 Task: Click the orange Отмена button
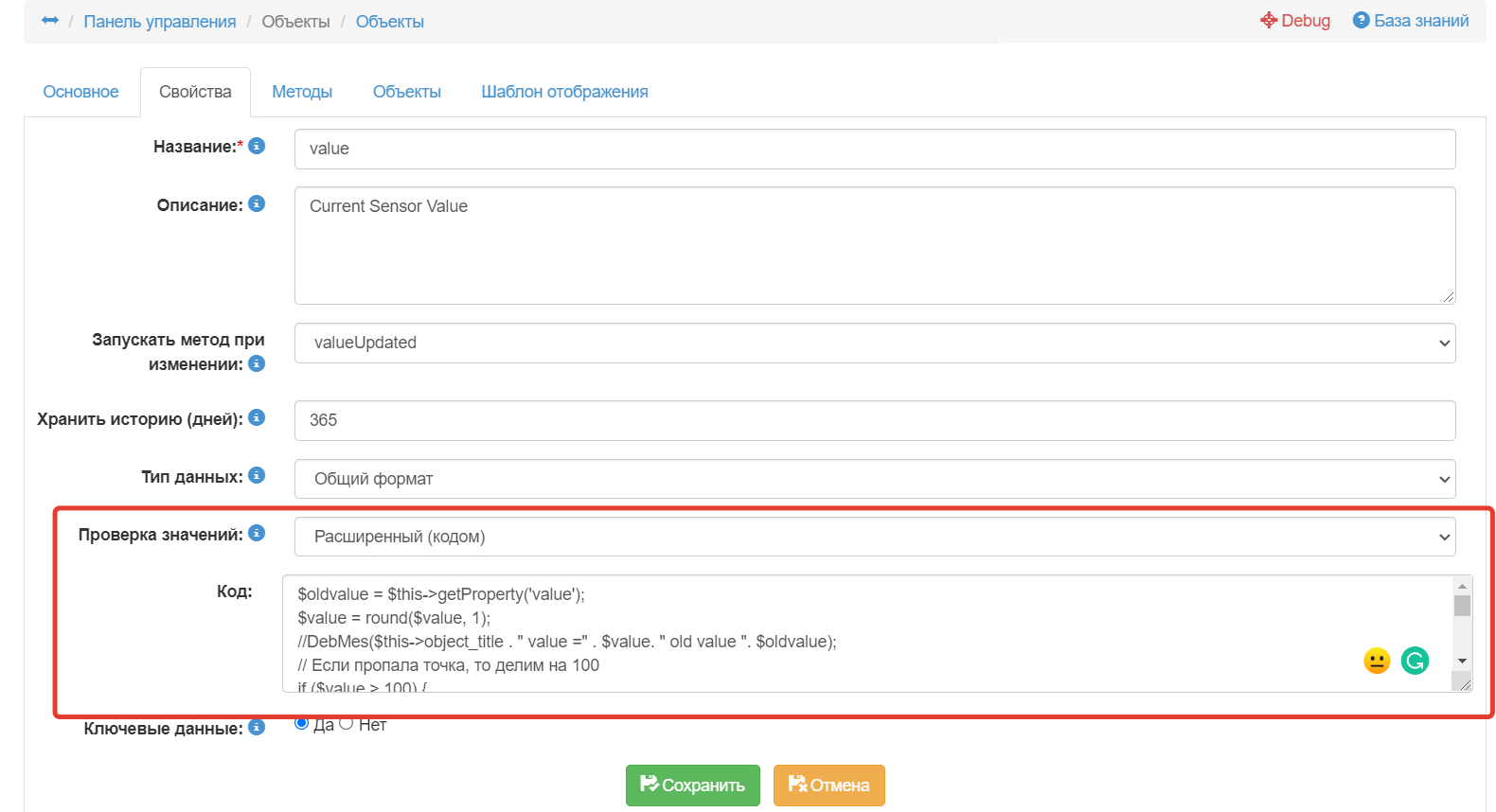point(828,786)
